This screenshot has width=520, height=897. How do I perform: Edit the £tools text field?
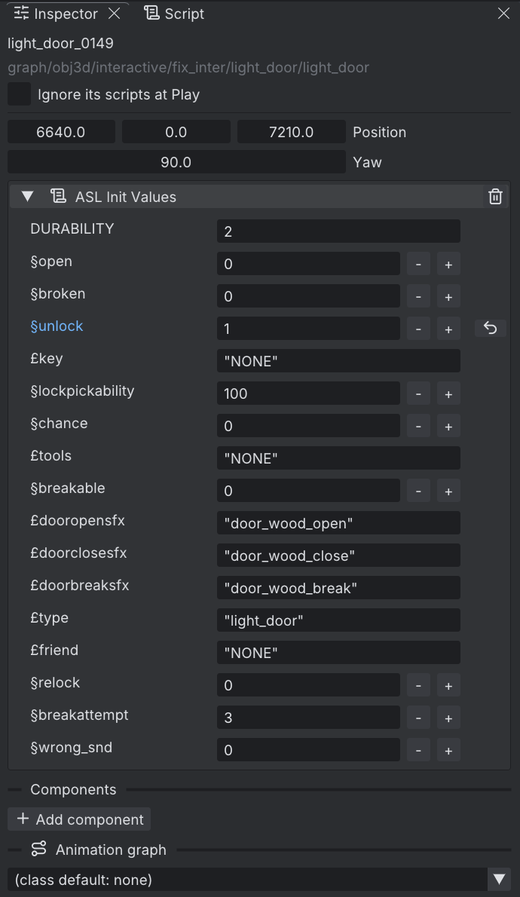339,458
